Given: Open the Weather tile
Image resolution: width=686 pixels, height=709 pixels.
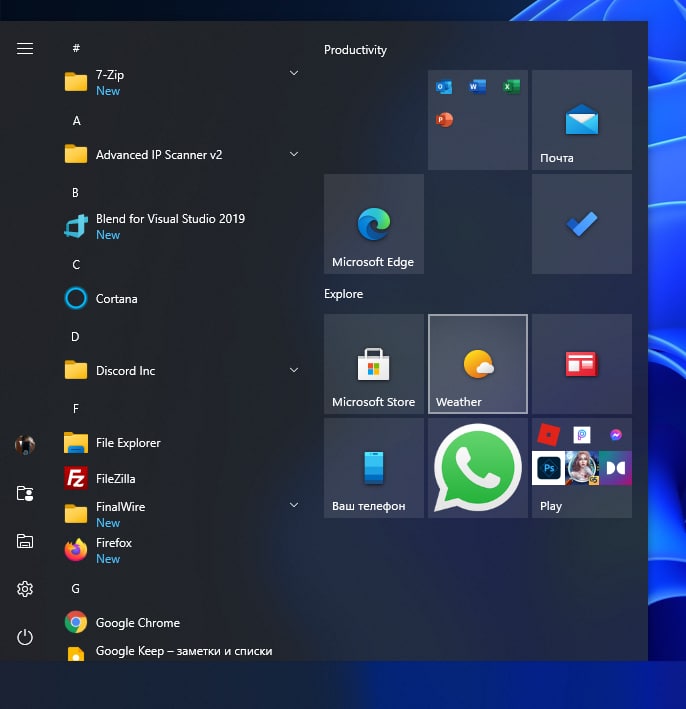Looking at the screenshot, I should coord(478,364).
